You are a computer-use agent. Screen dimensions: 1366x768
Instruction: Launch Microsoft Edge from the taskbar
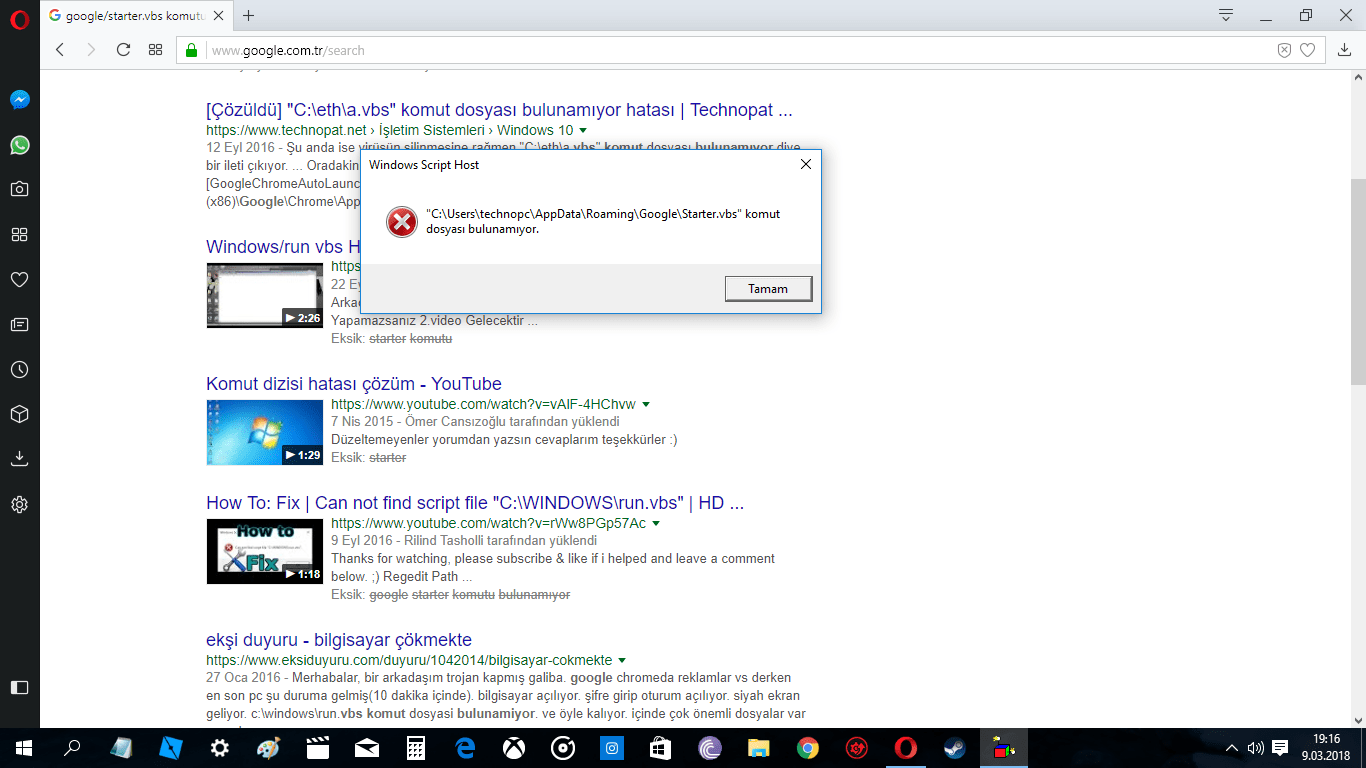coord(465,747)
